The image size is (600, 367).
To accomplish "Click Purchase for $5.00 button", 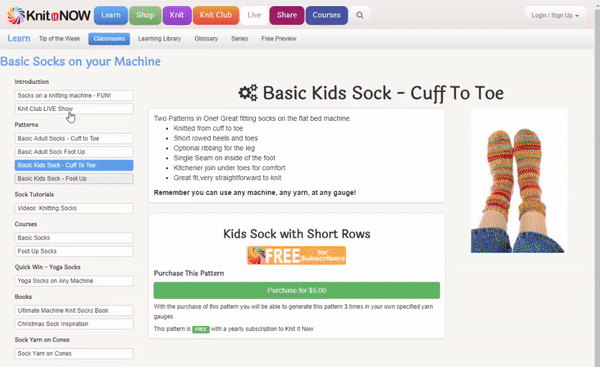I will 297,290.
